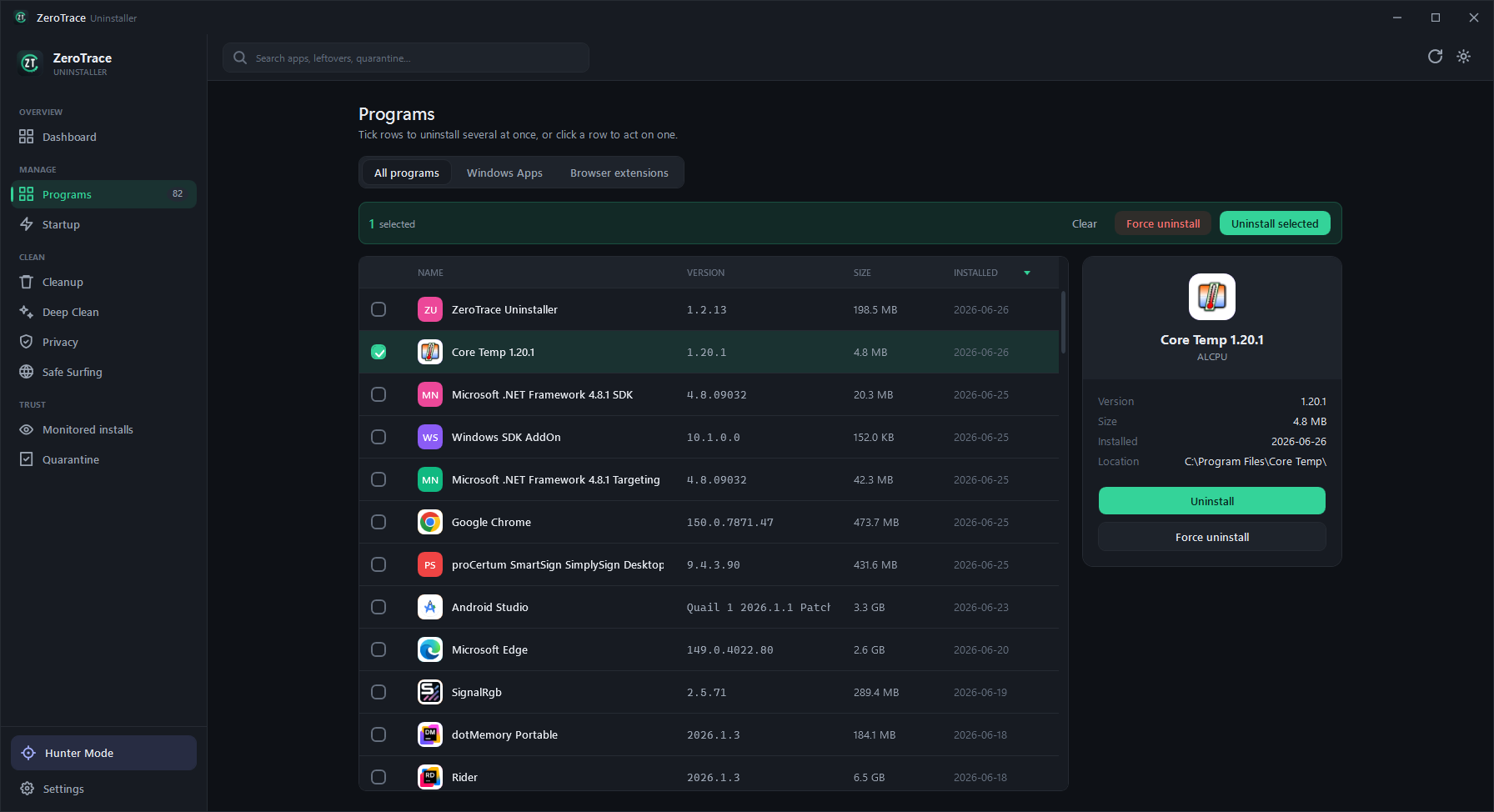The width and height of the screenshot is (1494, 812).
Task: Click the Quarantine checkbox-style icon
Action: click(x=27, y=459)
